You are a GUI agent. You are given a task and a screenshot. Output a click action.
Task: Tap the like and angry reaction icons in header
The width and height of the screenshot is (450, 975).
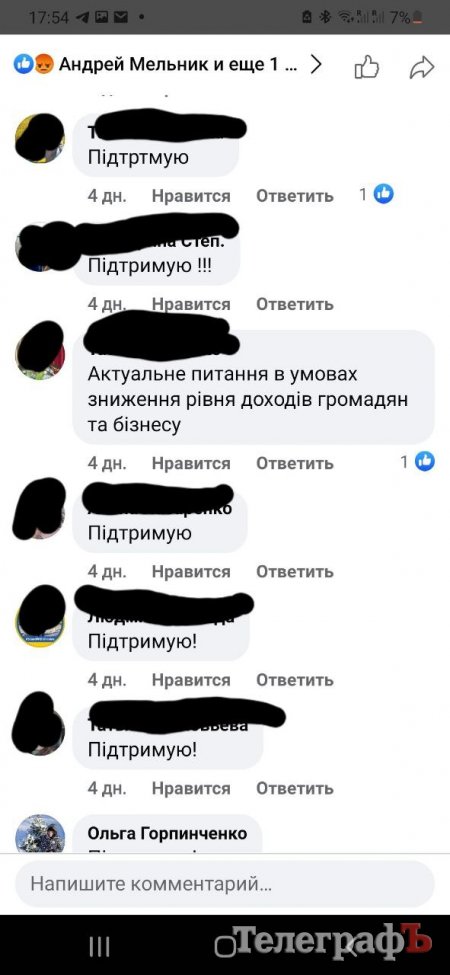34,64
